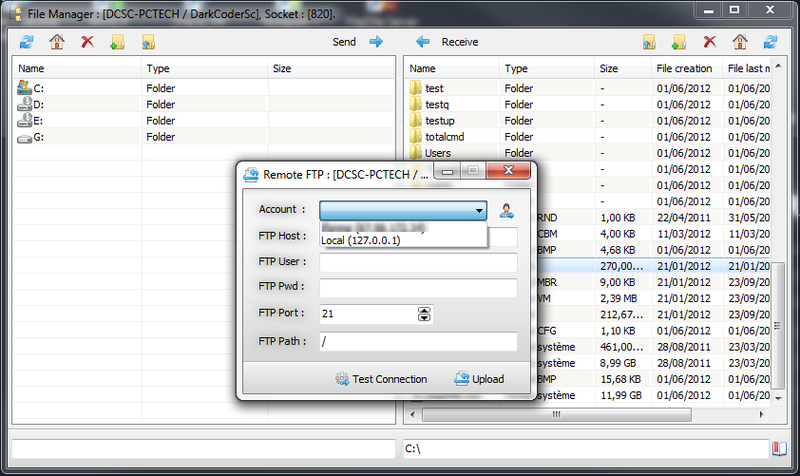Click Remote FTP dialog title icon
800x476 pixels.
251,174
